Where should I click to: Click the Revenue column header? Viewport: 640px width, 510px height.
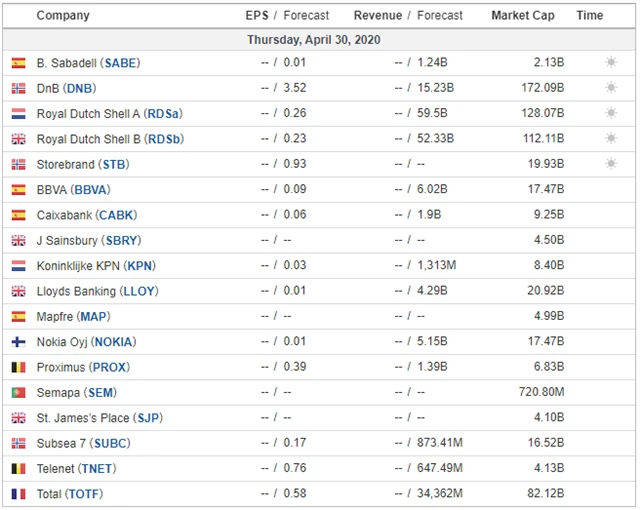[x=377, y=16]
